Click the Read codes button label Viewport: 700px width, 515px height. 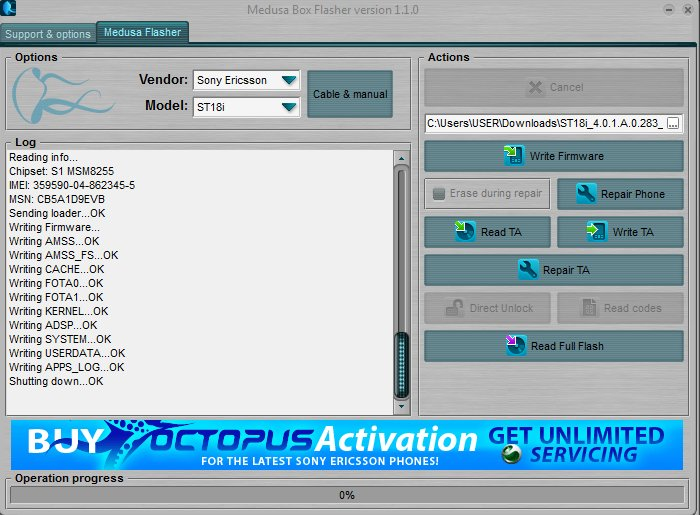(633, 308)
